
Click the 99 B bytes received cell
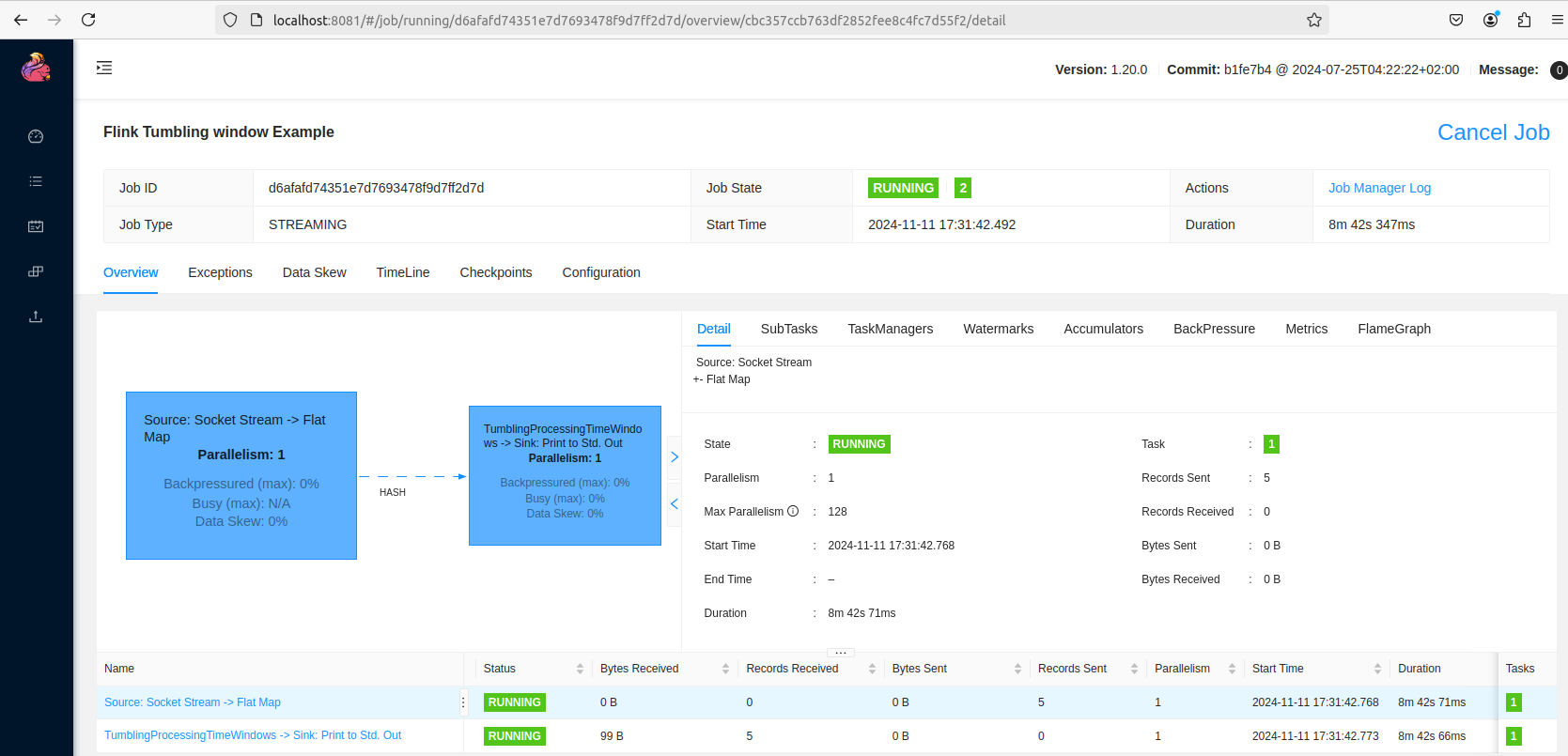612,736
